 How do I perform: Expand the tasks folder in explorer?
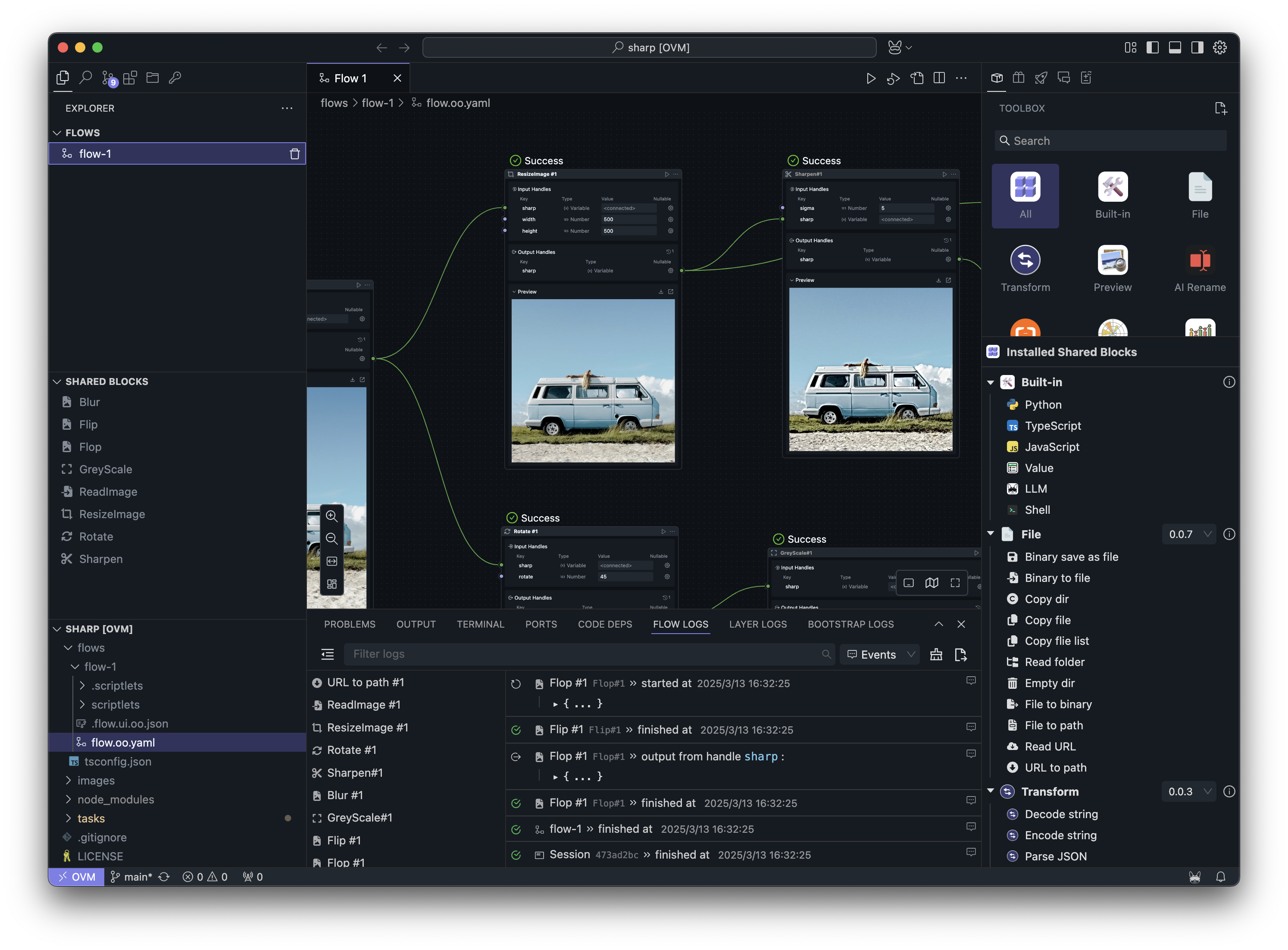[91, 818]
